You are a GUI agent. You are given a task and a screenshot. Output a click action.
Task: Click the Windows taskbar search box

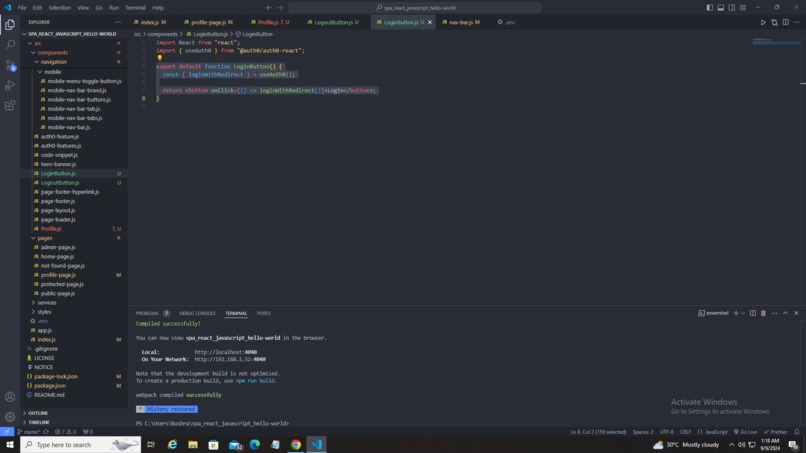point(81,445)
